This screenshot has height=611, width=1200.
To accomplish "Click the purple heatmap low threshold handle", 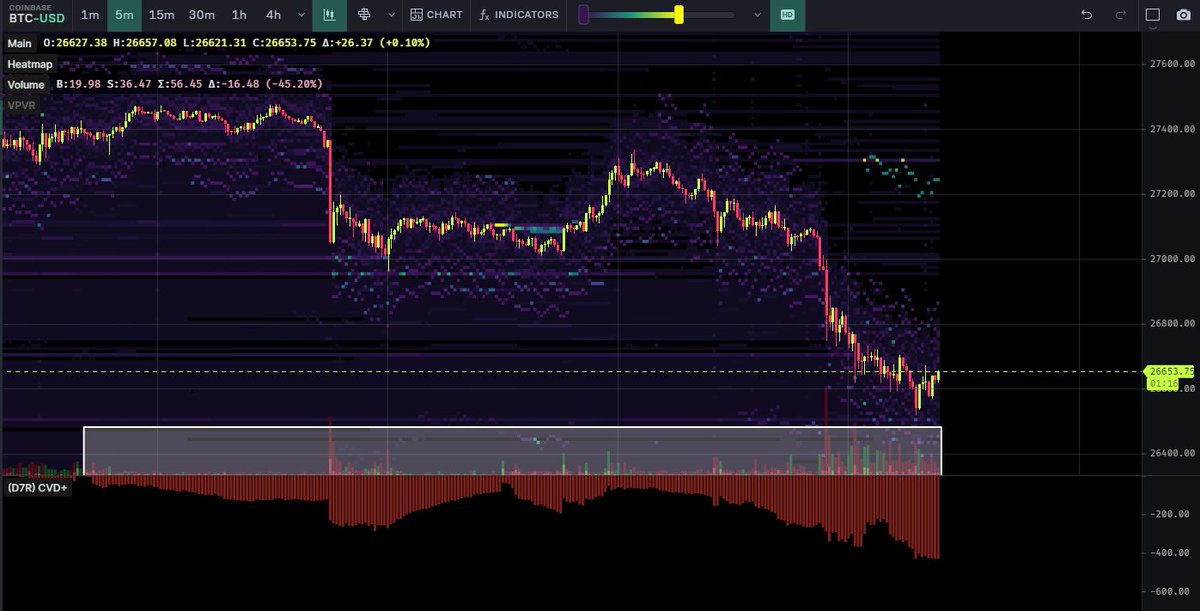I will pyautogui.click(x=584, y=15).
